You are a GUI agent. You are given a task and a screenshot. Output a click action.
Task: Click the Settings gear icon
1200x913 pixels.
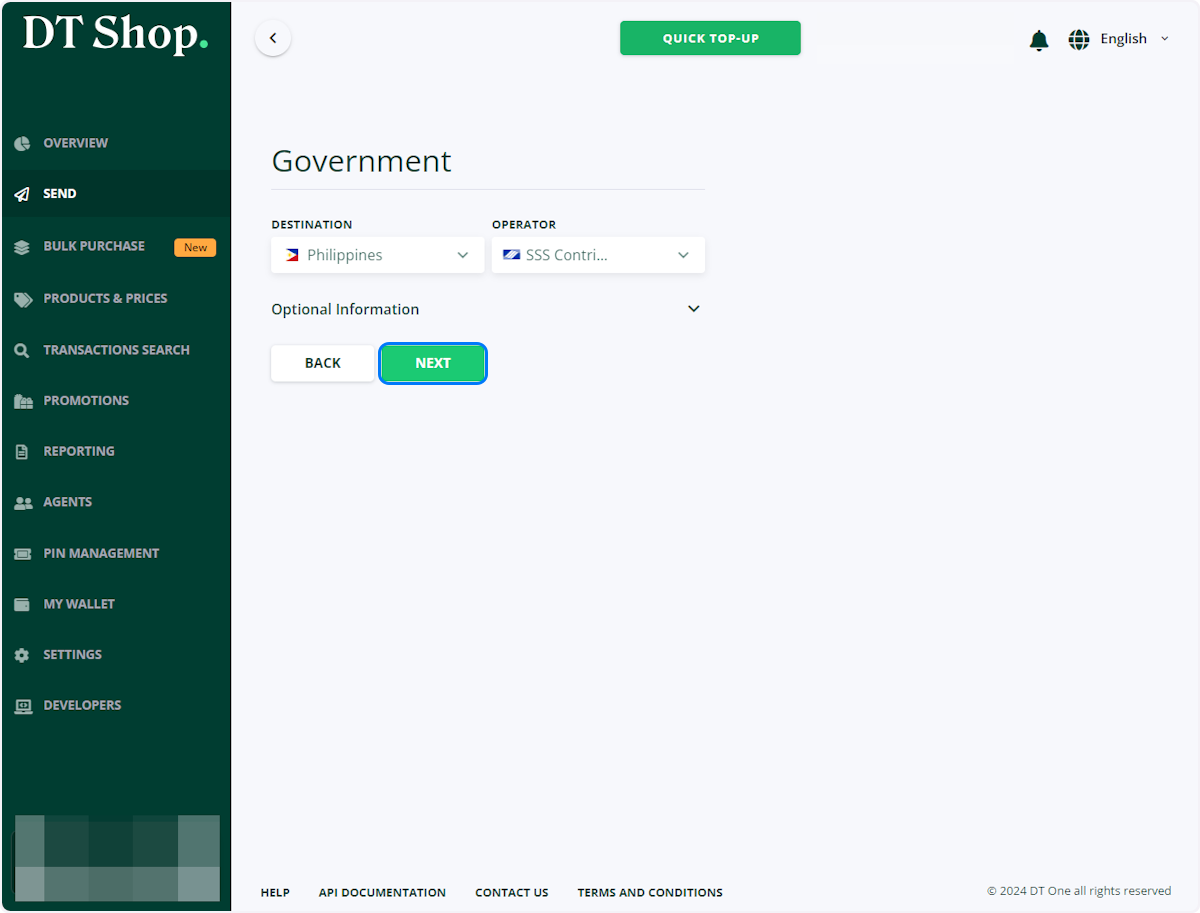[22, 655]
